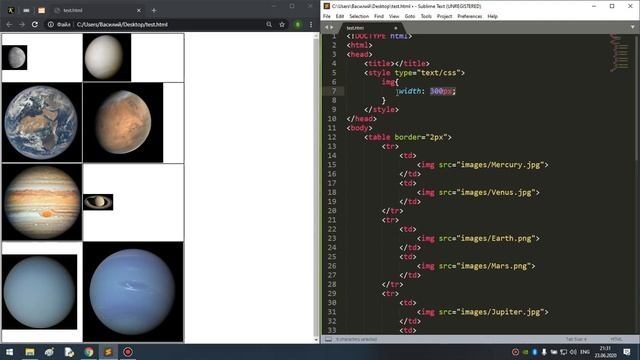Go forward in the Chrome browser
640x360 pixels.
tap(22, 24)
